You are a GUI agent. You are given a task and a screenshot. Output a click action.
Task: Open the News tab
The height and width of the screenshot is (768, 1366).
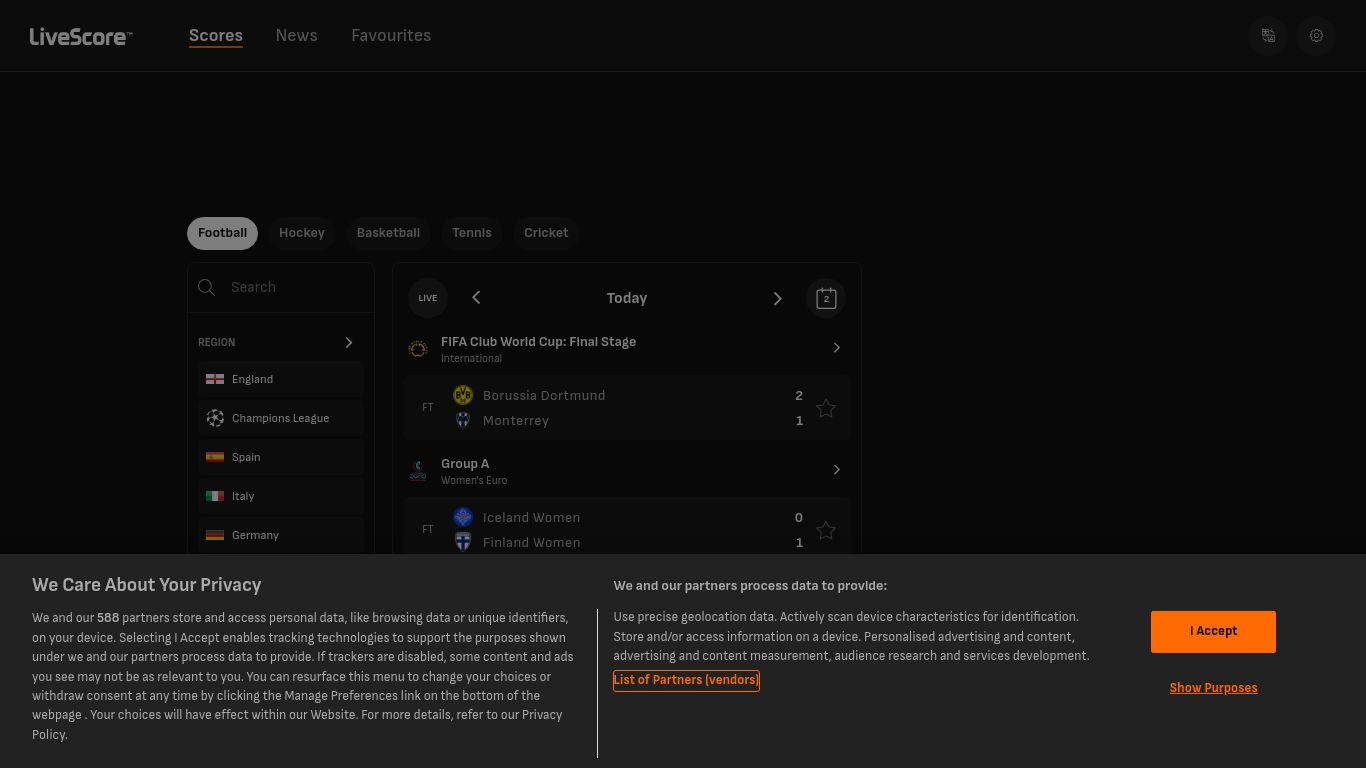tap(296, 35)
